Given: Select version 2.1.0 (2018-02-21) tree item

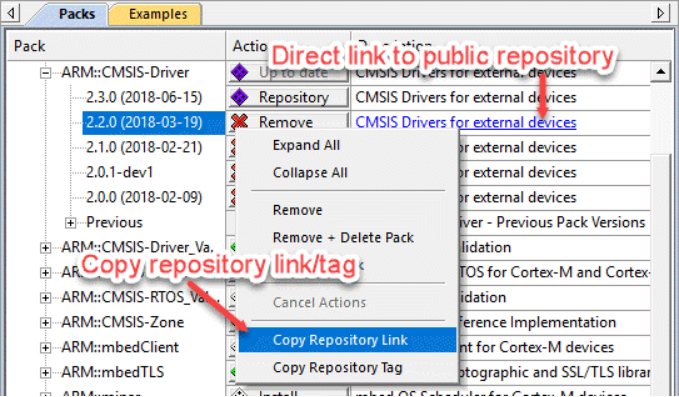Looking at the screenshot, I should [x=144, y=147].
